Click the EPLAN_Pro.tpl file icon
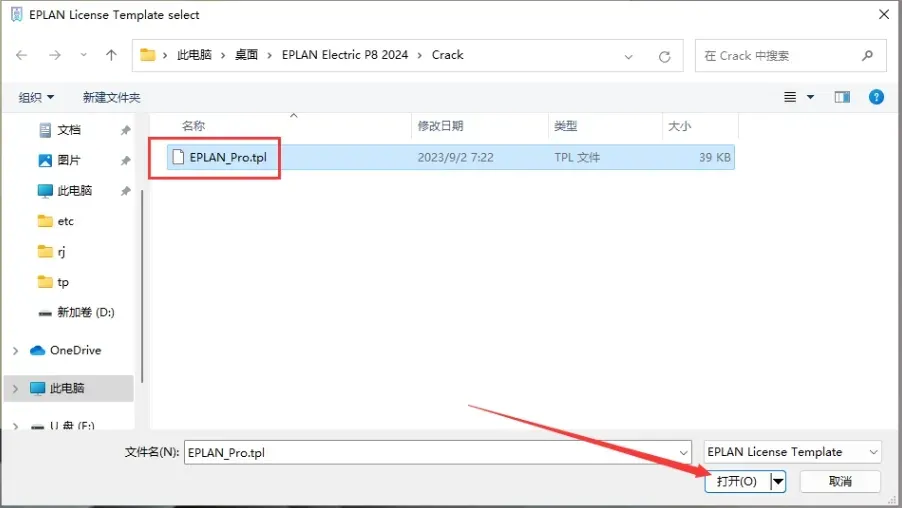 coord(178,157)
